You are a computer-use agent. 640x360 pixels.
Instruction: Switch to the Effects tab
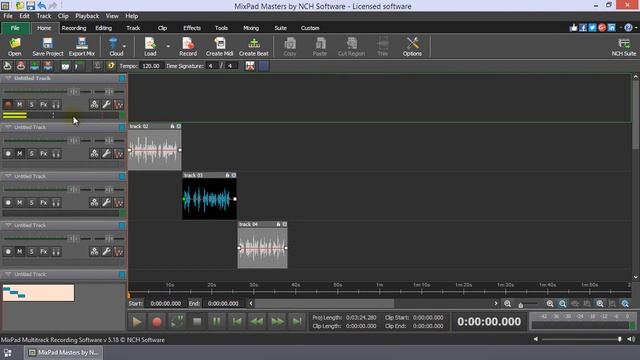[192, 28]
